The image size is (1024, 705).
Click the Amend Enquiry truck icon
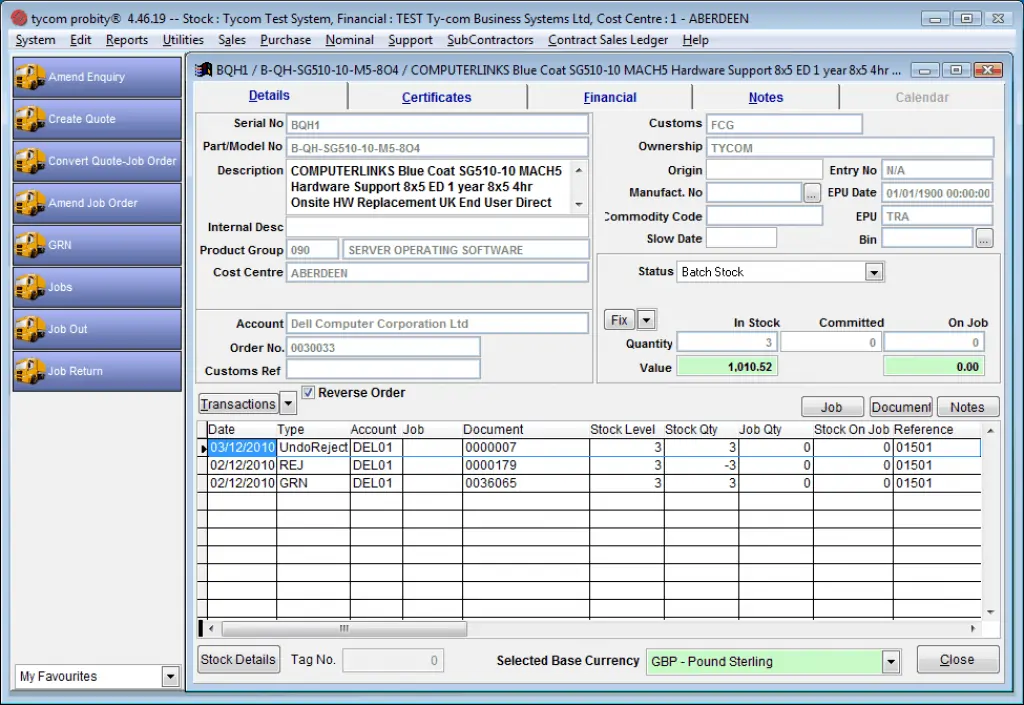click(x=30, y=77)
